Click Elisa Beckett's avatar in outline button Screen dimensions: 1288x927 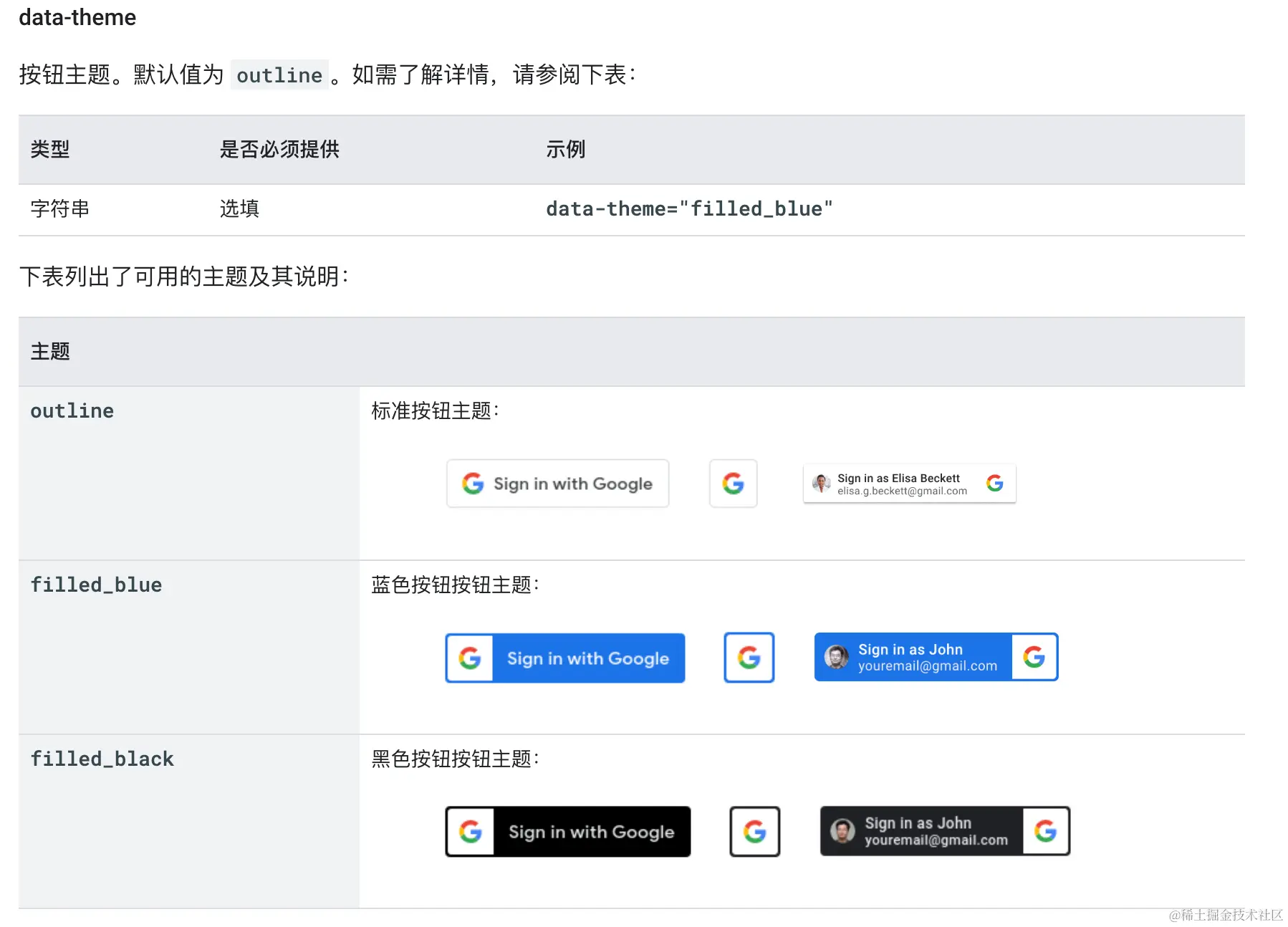pyautogui.click(x=821, y=484)
